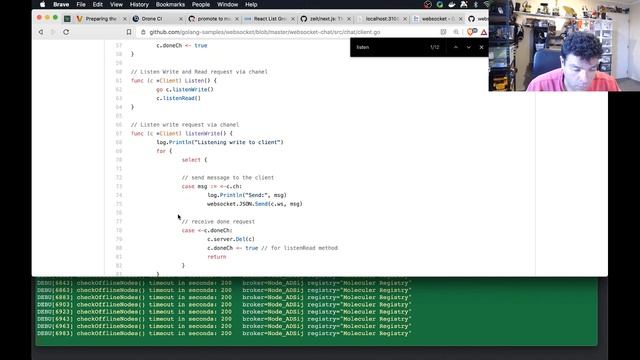Click the "// receive done request" comment
The width and height of the screenshot is (640, 360).
[x=218, y=222]
